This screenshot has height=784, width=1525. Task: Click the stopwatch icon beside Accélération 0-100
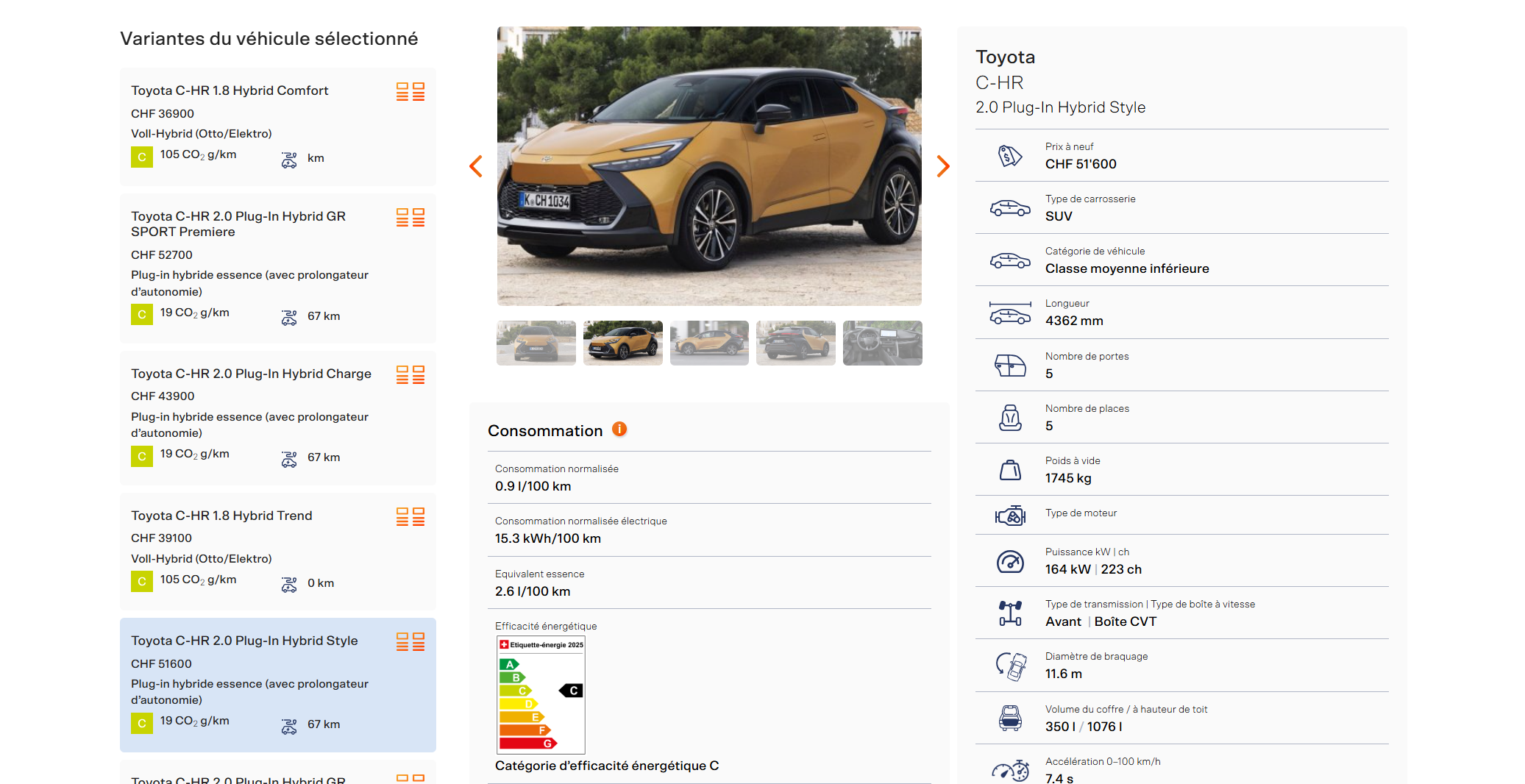[x=1010, y=771]
